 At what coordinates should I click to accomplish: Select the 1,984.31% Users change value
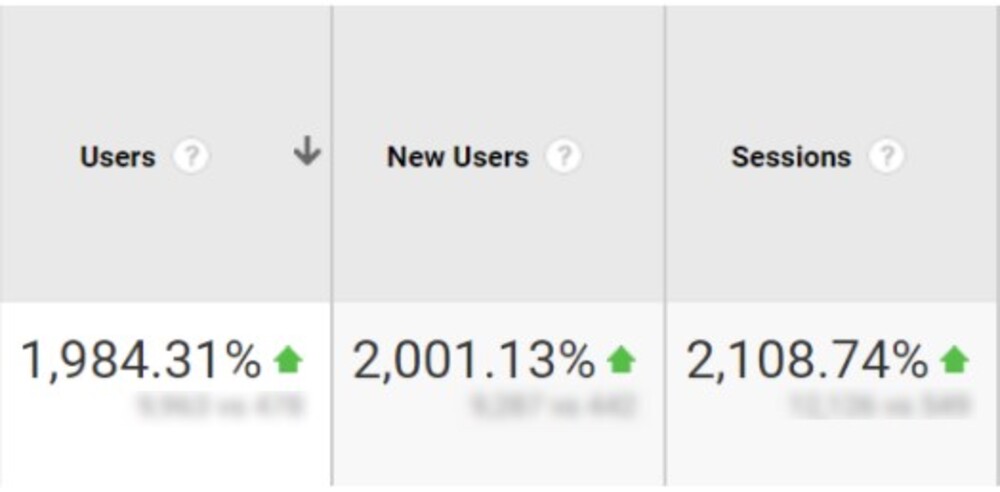pos(142,361)
